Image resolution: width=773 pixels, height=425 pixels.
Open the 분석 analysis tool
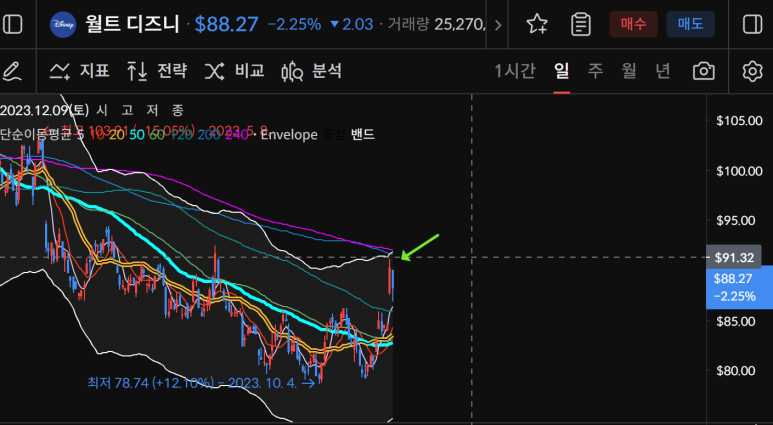click(311, 71)
